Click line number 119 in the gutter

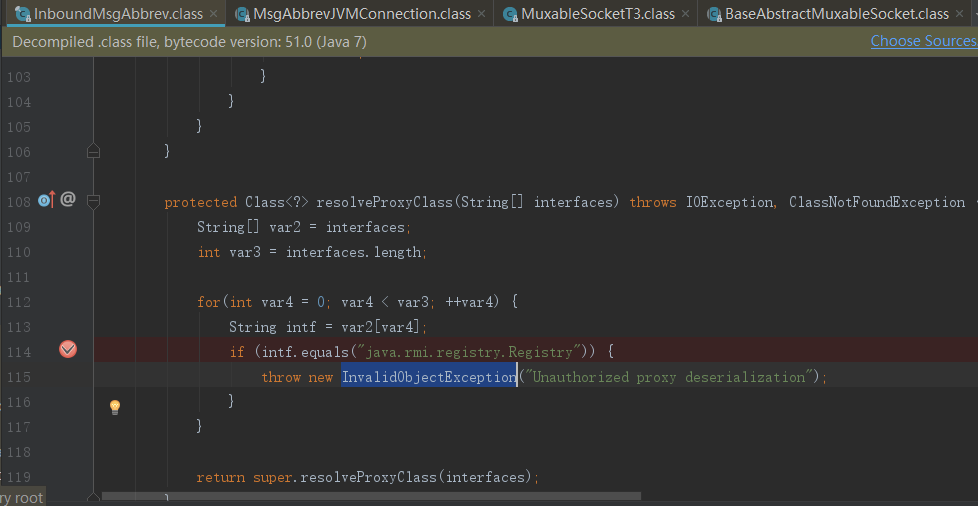pos(19,477)
